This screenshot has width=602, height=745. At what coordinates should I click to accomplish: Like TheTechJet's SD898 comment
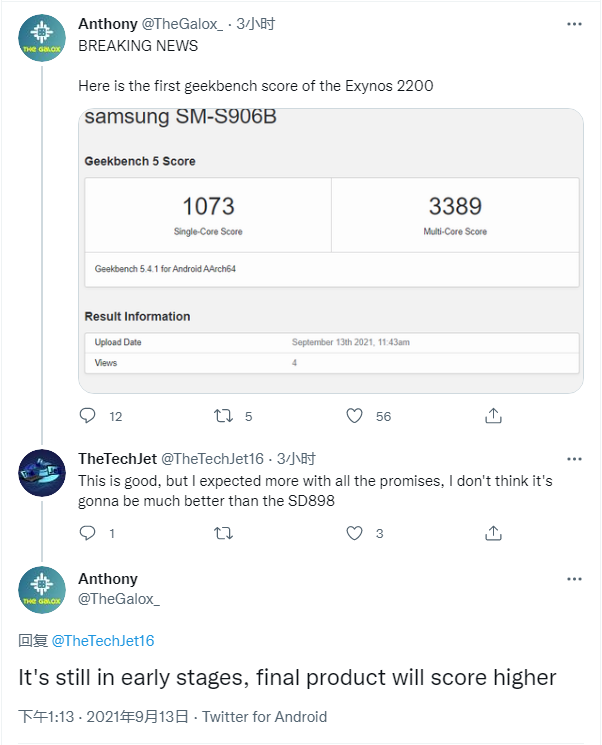(x=354, y=534)
